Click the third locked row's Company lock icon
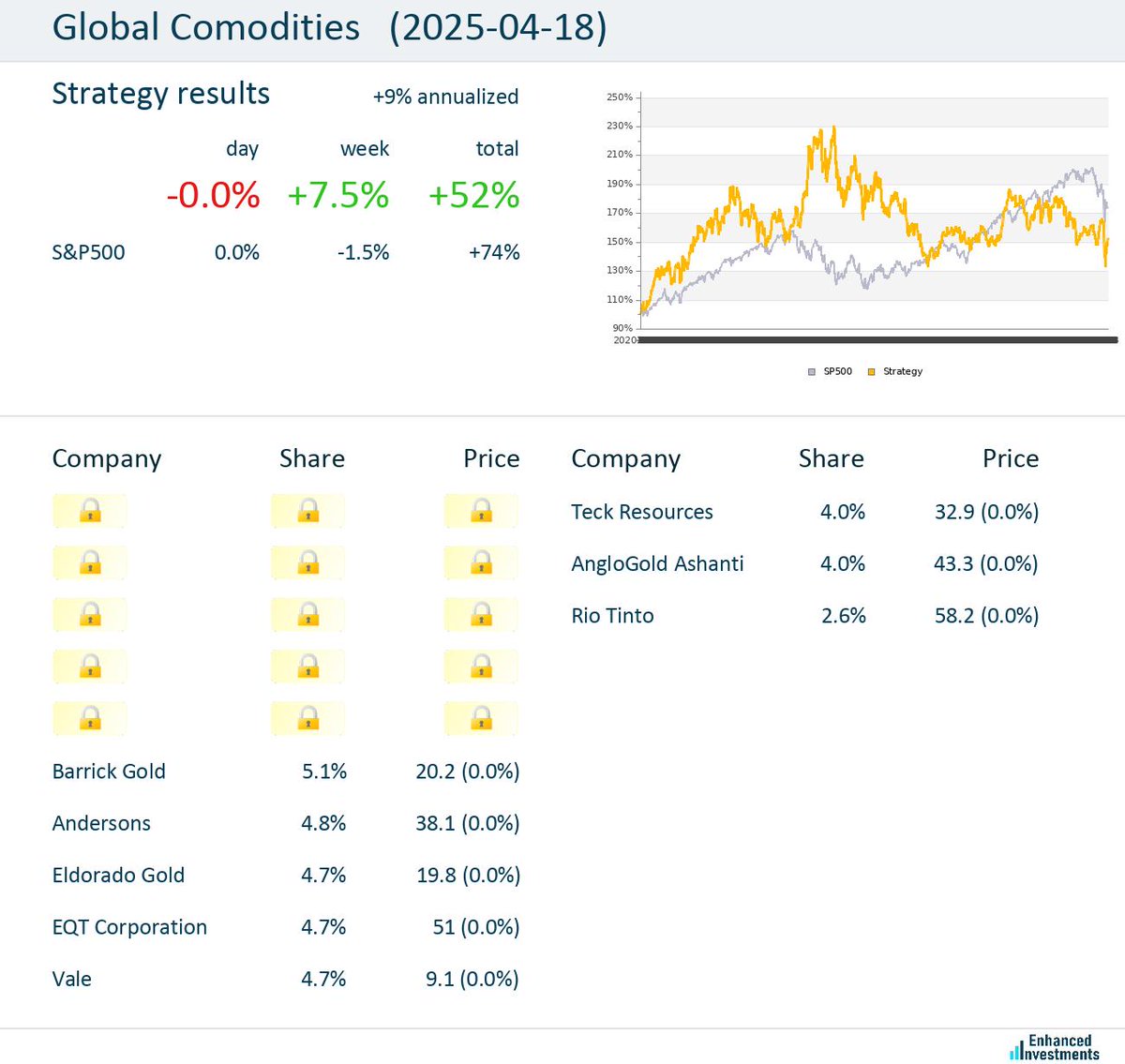 90,615
